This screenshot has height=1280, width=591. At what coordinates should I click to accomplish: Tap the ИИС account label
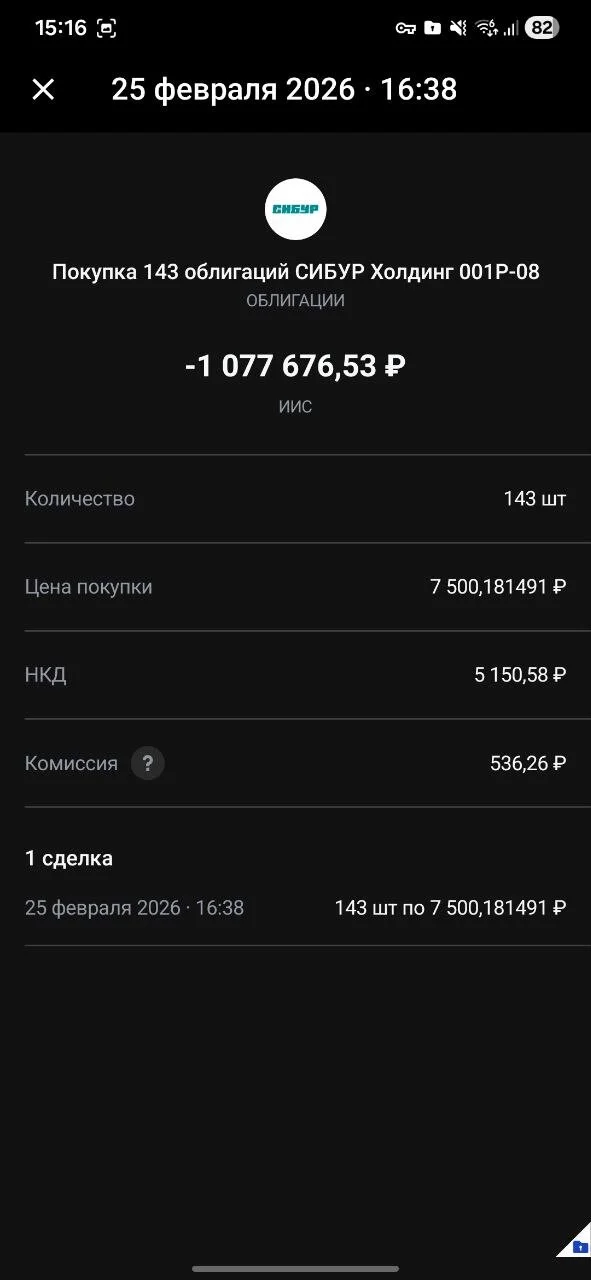(x=295, y=407)
